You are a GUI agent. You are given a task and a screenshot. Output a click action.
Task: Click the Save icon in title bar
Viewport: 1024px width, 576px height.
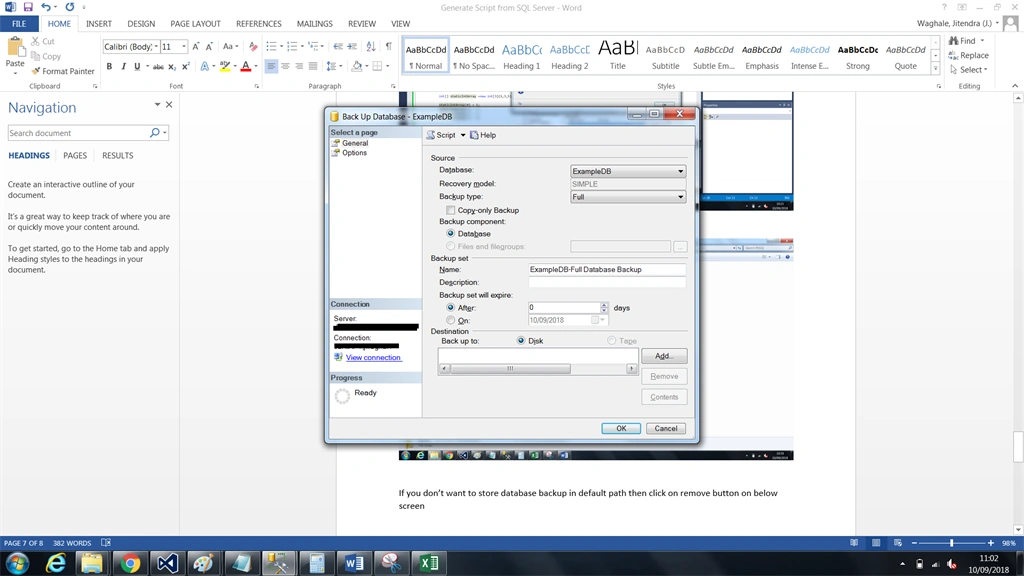pos(27,7)
